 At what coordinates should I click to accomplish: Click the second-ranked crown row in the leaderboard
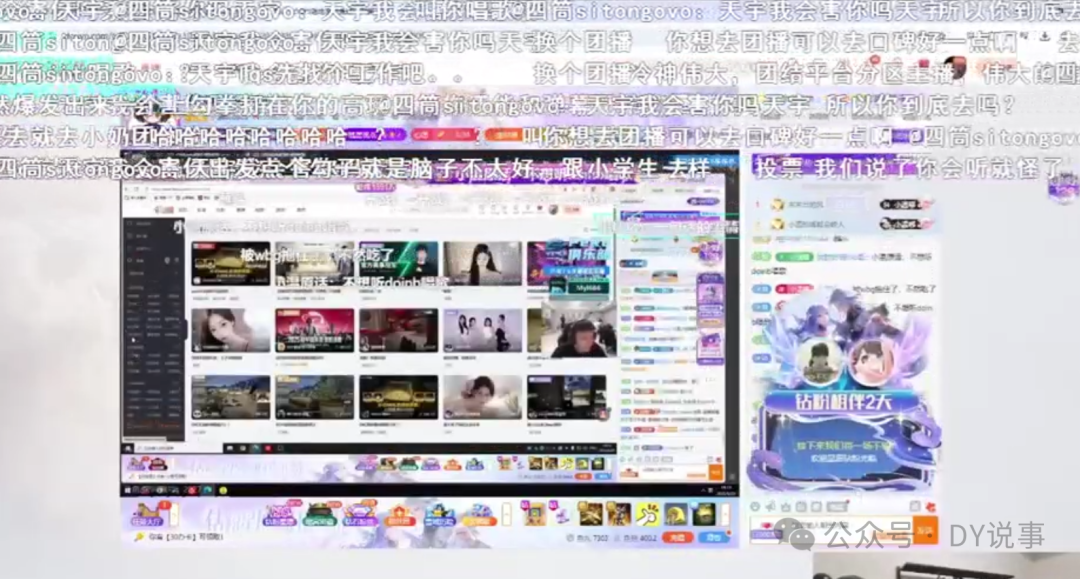click(844, 224)
